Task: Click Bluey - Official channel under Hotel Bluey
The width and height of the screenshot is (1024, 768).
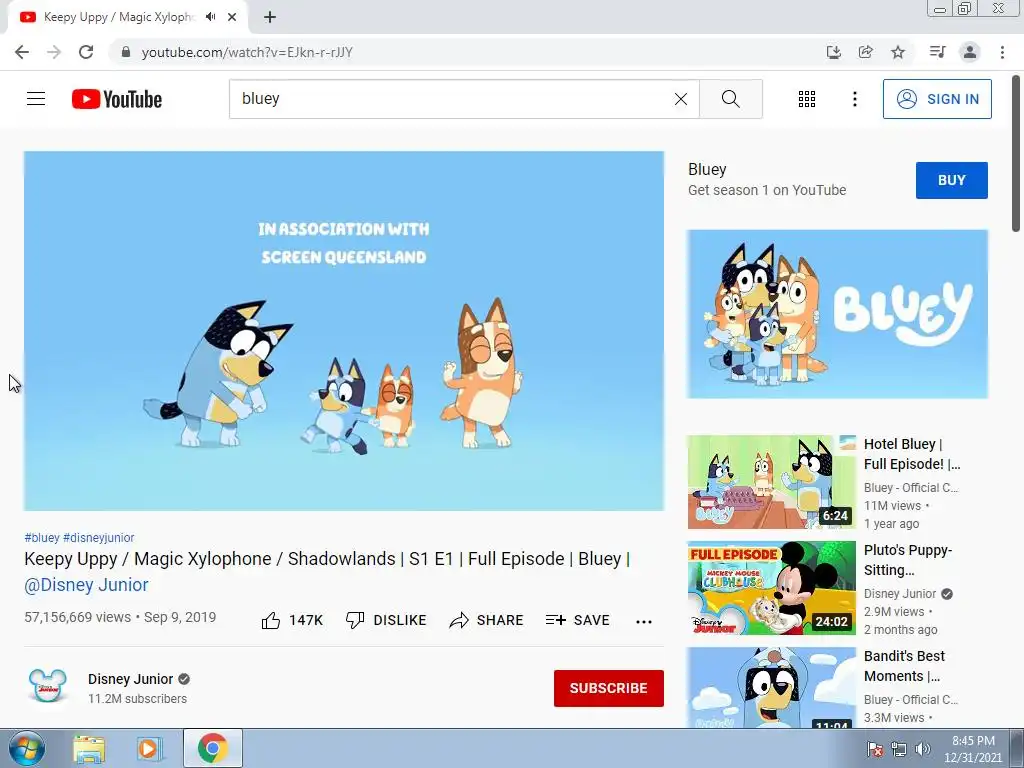Action: click(911, 488)
